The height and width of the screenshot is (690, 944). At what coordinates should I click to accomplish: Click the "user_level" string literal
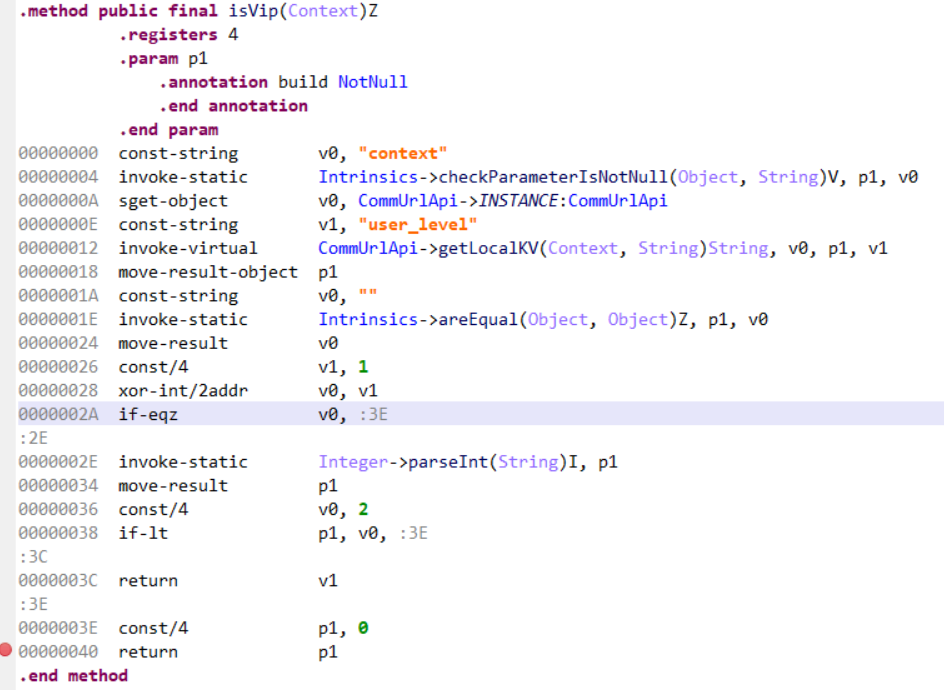[x=418, y=225]
